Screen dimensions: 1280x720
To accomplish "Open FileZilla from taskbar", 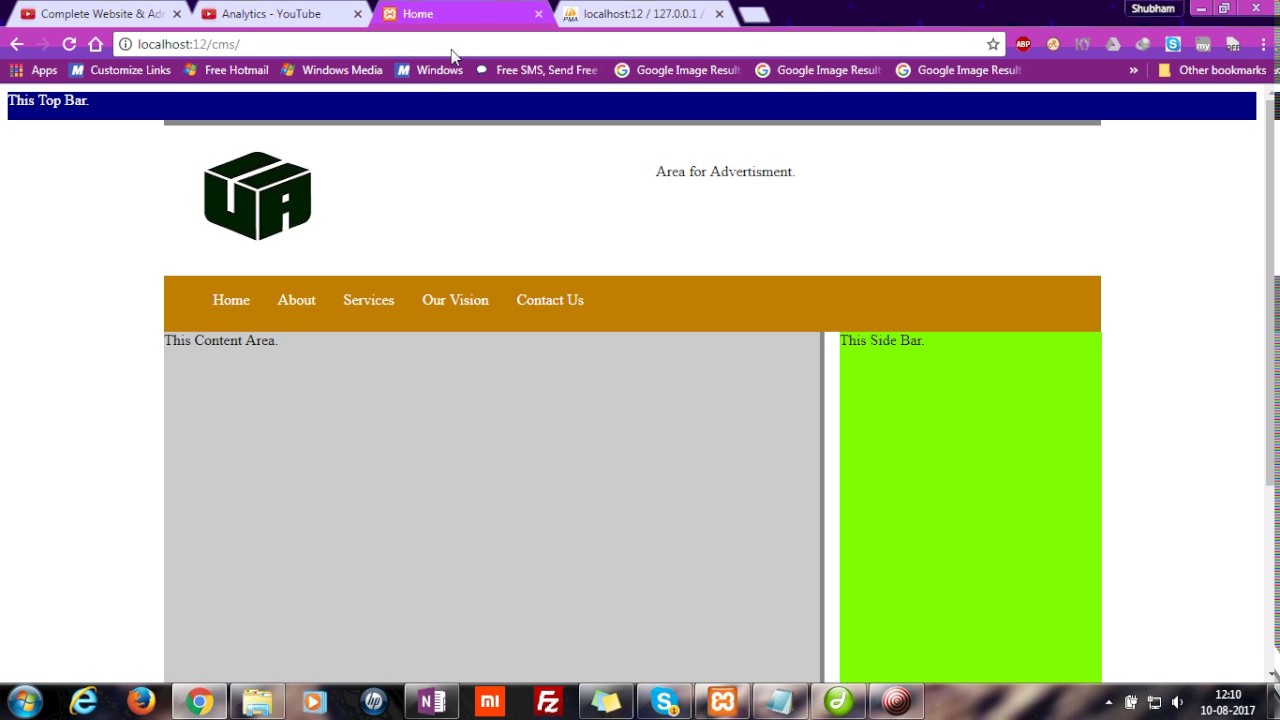I will (x=547, y=702).
